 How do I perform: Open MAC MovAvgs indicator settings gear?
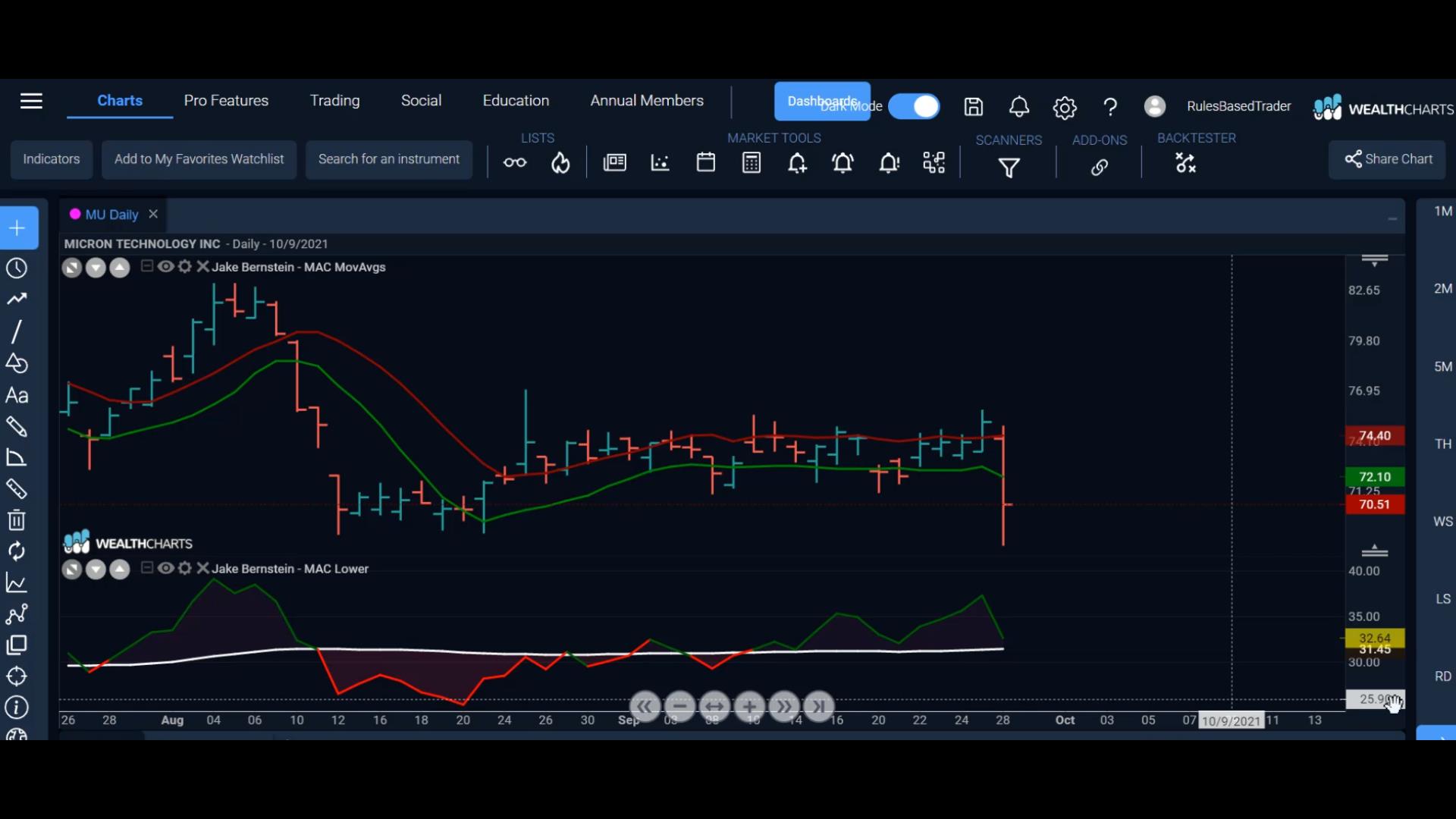(x=184, y=266)
